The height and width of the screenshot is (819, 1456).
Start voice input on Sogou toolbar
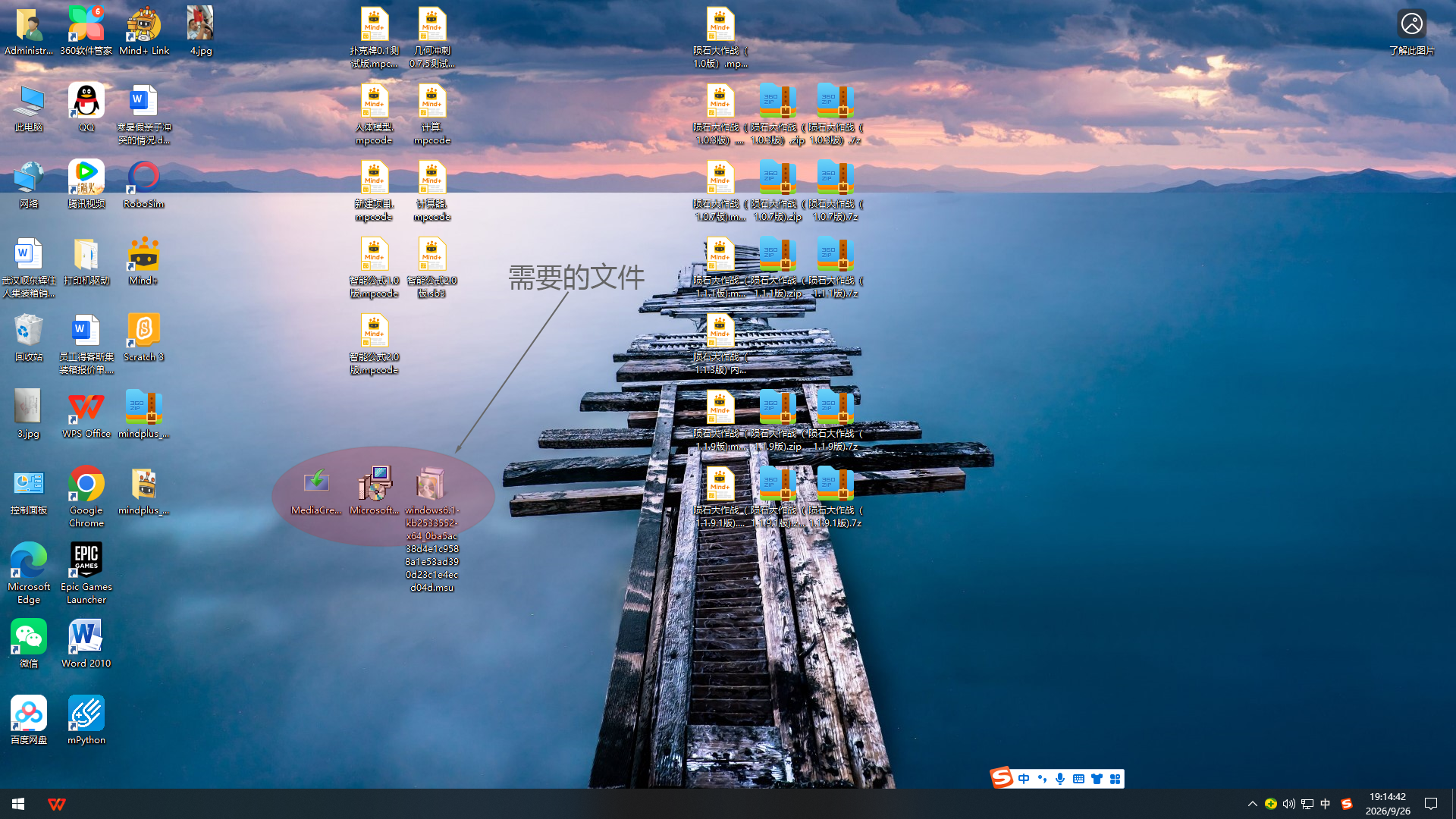1060,779
